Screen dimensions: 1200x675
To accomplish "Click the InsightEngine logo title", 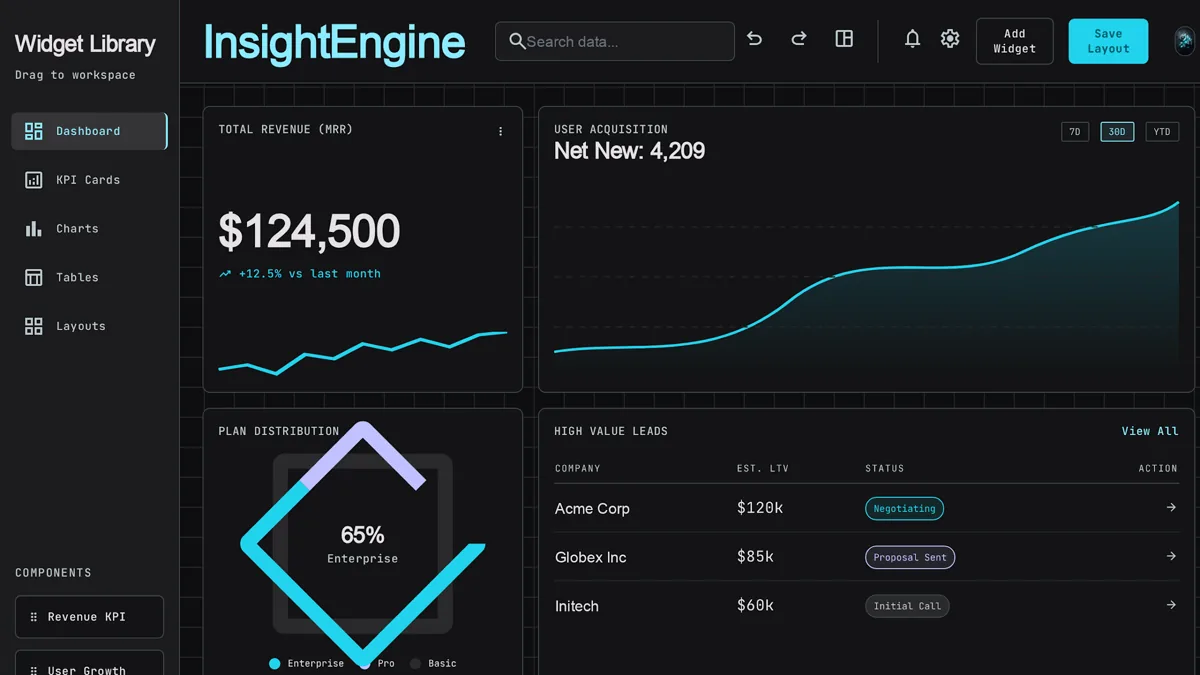I will [x=334, y=43].
